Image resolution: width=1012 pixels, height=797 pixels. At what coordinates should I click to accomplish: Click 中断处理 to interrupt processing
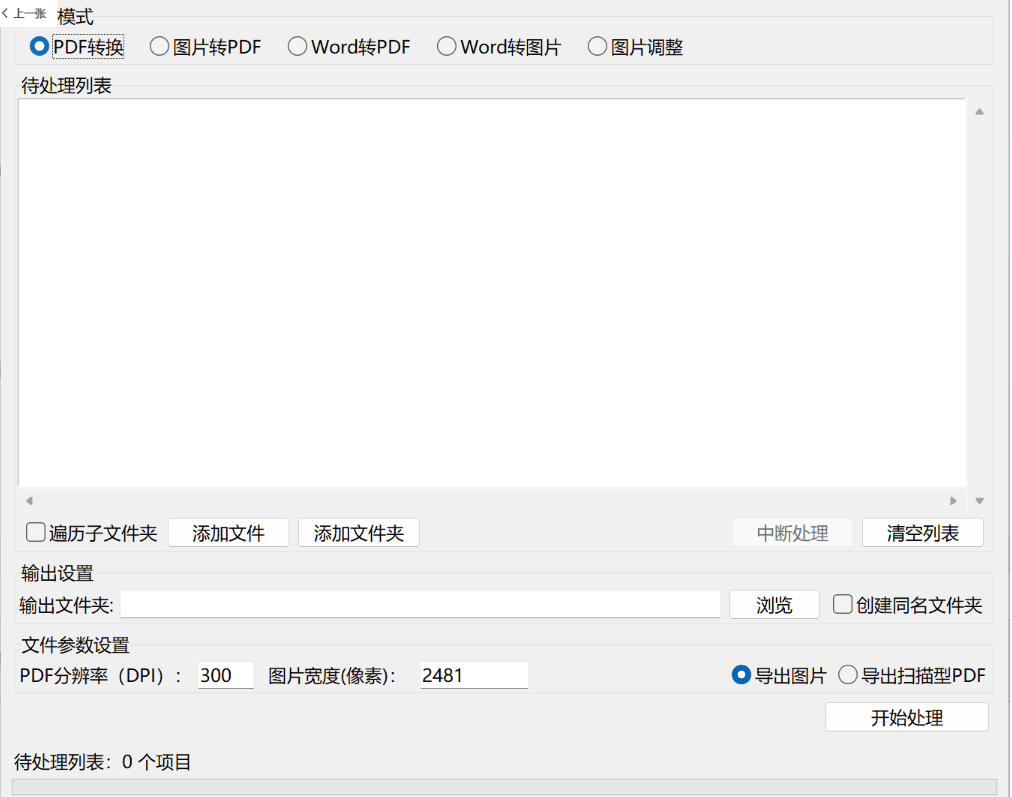pyautogui.click(x=792, y=532)
